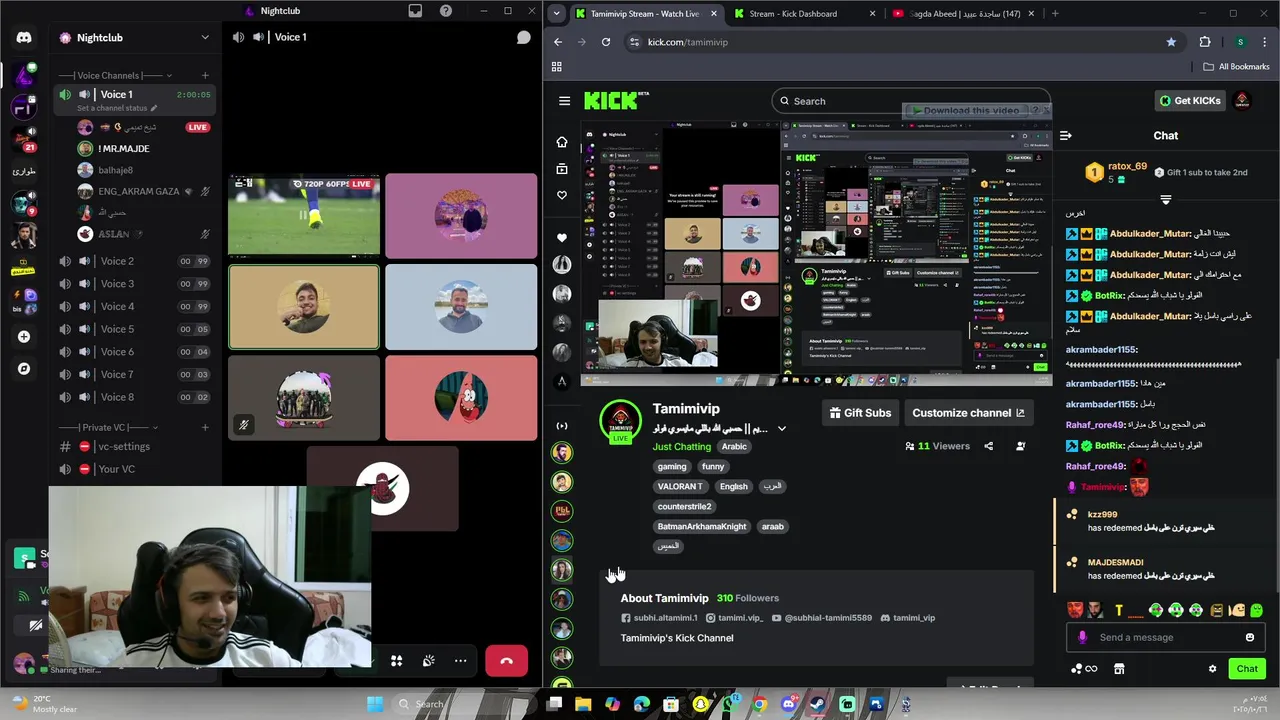Switch to Tamimivip Stream browser tab
This screenshot has height=720, width=1280.
[x=646, y=14]
